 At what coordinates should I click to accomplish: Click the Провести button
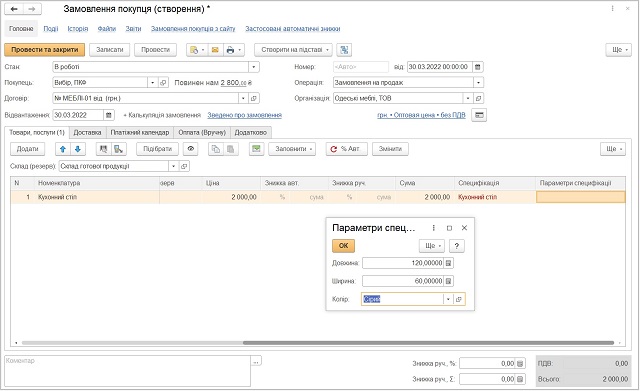click(156, 50)
